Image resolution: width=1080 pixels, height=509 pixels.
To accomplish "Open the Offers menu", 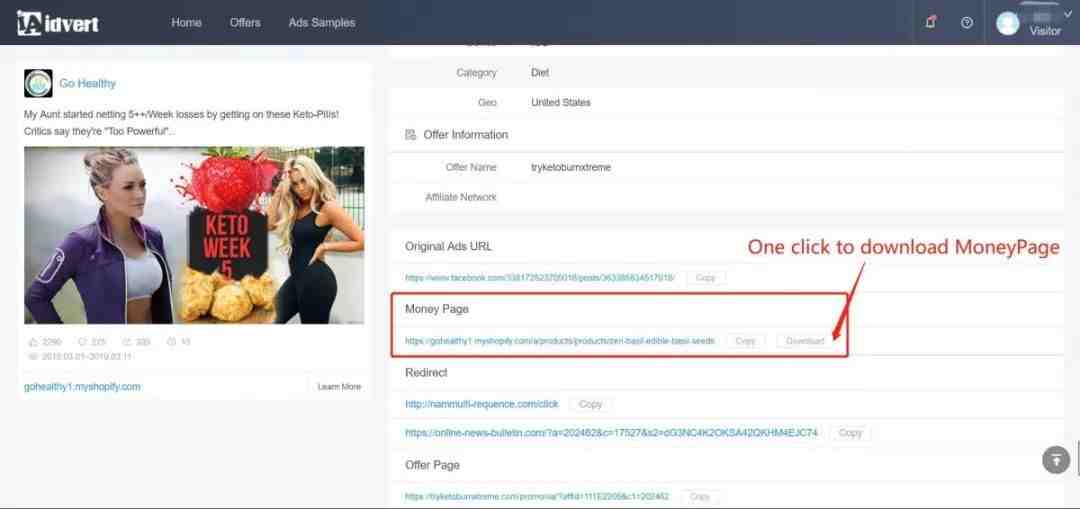I will pyautogui.click(x=245, y=23).
